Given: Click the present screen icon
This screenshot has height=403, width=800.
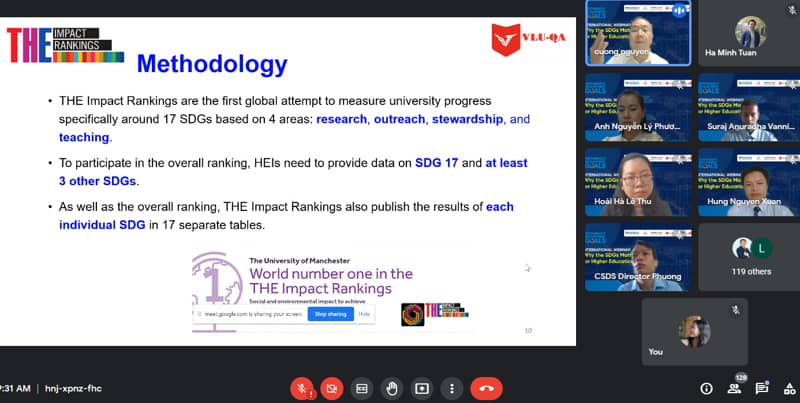Looking at the screenshot, I should point(423,388).
